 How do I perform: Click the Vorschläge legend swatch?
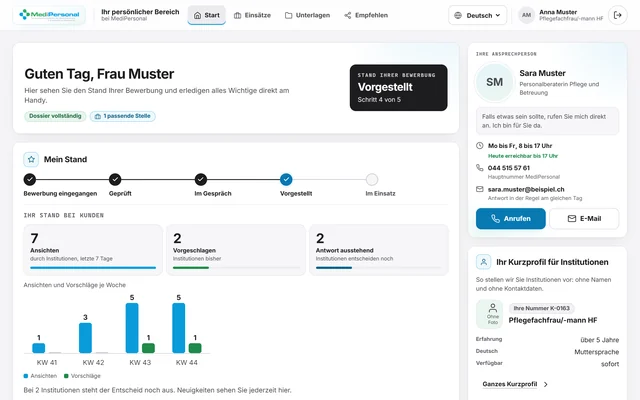(66, 376)
